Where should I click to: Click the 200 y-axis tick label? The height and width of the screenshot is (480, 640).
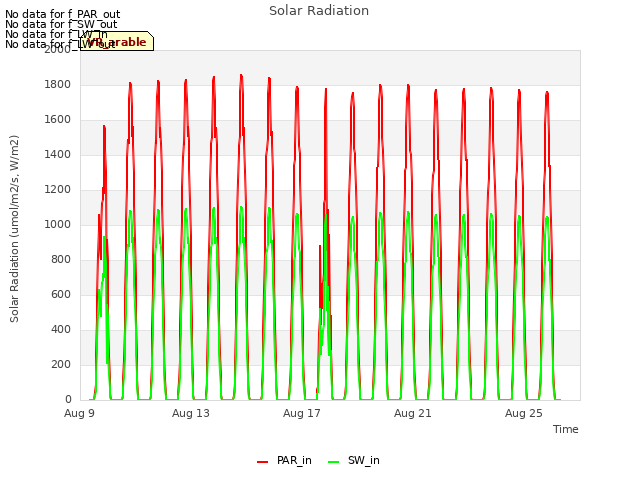tap(61, 364)
